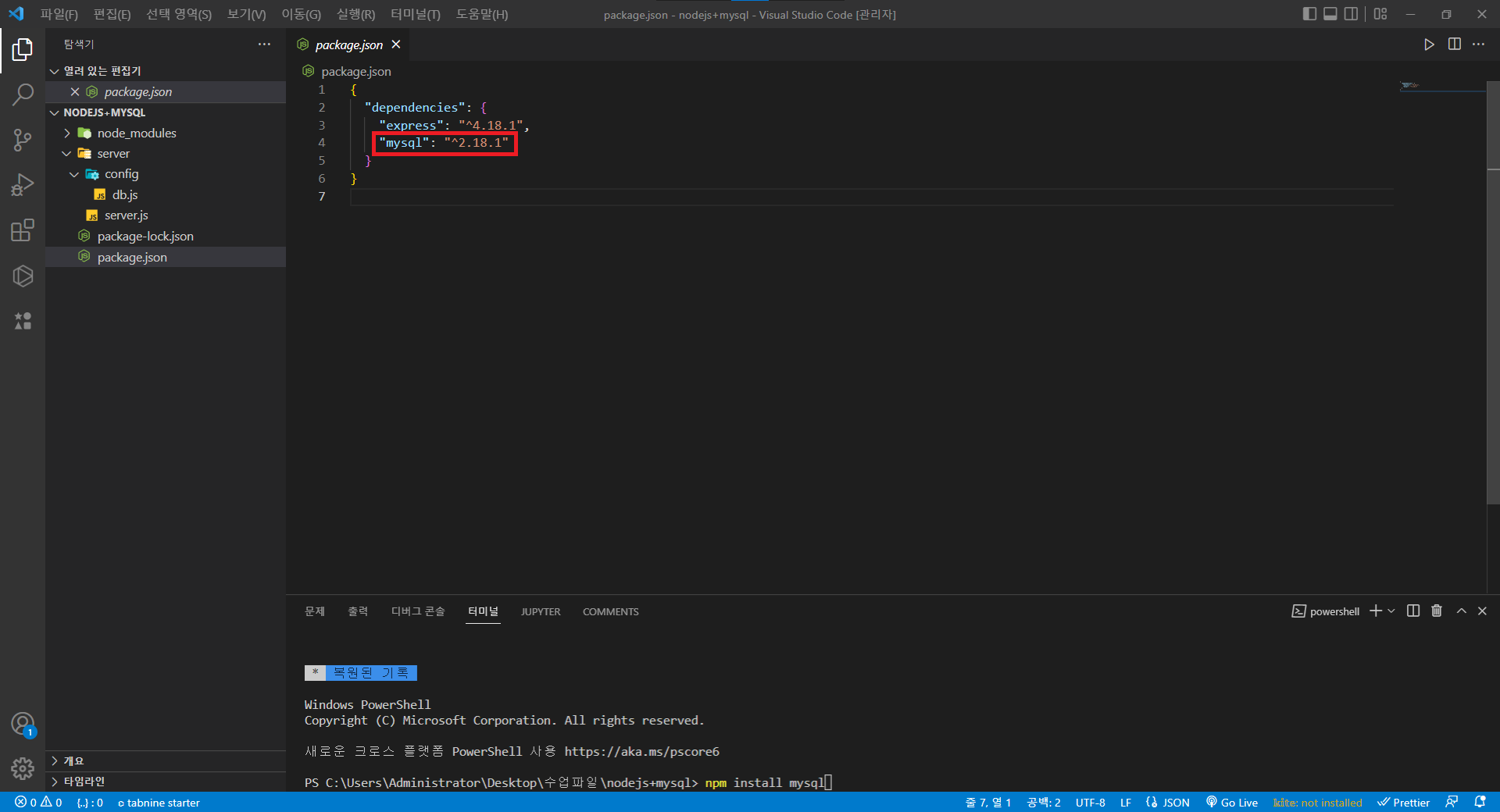Image resolution: width=1500 pixels, height=812 pixels.
Task: Open editor More Actions ellipsis
Action: coord(1479,45)
